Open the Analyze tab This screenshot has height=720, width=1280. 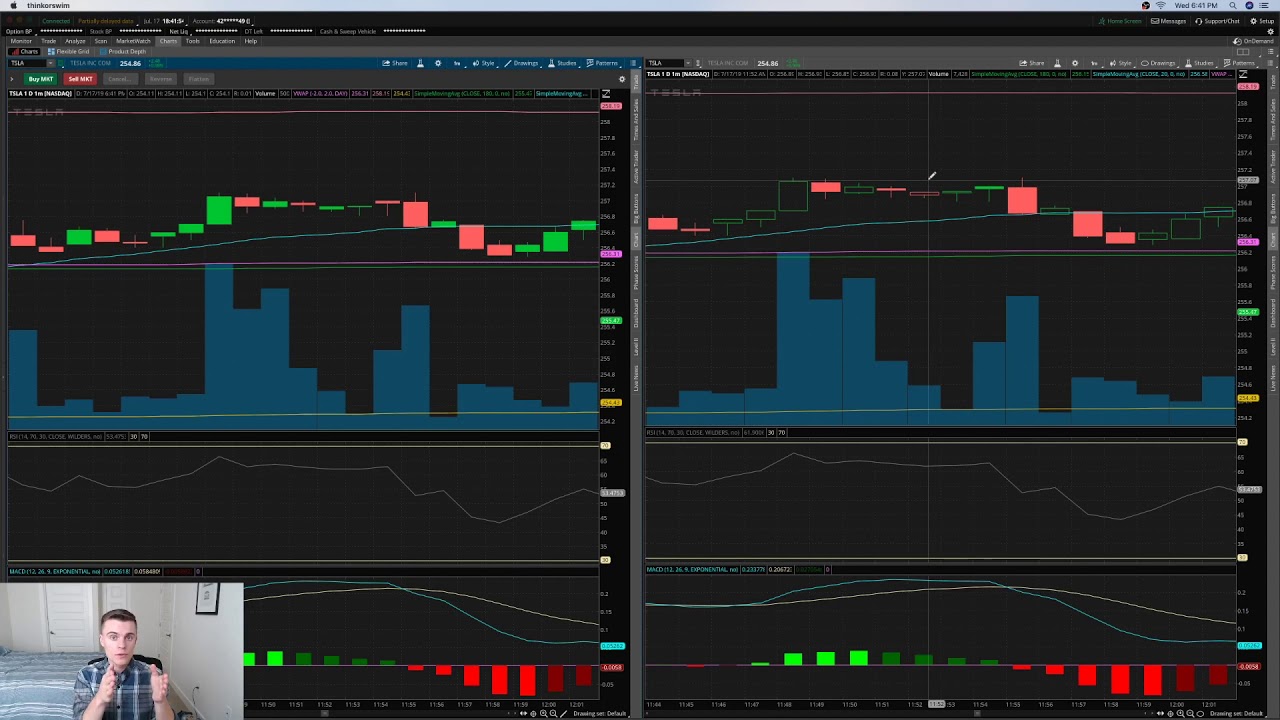click(x=75, y=41)
